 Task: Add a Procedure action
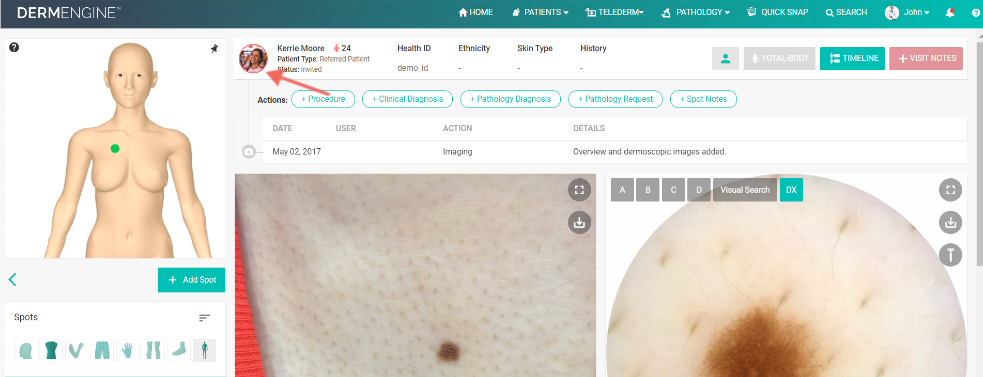tap(323, 99)
